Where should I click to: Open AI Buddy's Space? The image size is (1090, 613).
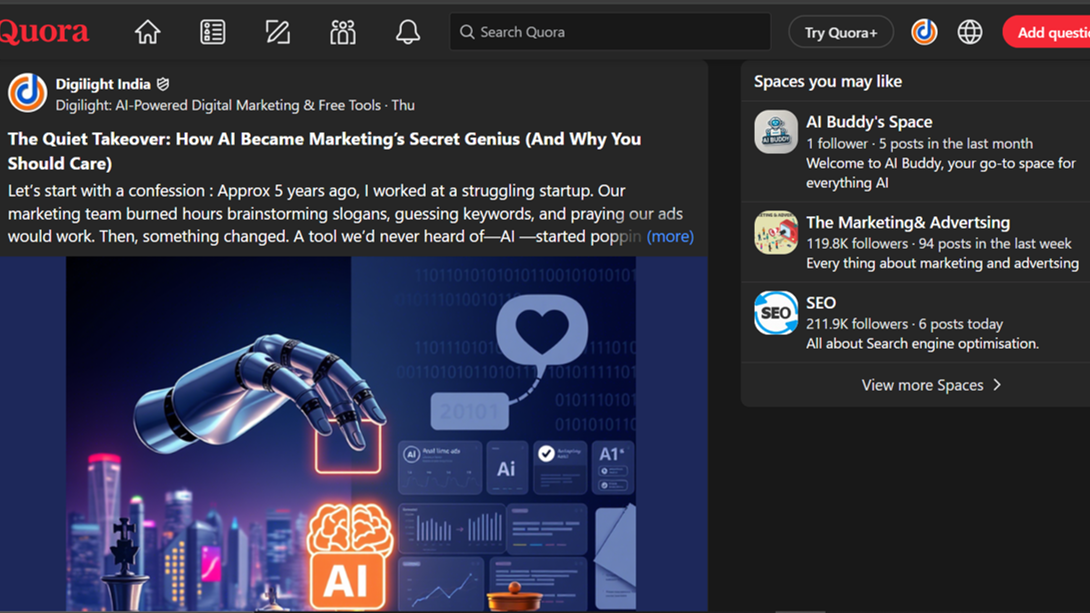tap(870, 121)
